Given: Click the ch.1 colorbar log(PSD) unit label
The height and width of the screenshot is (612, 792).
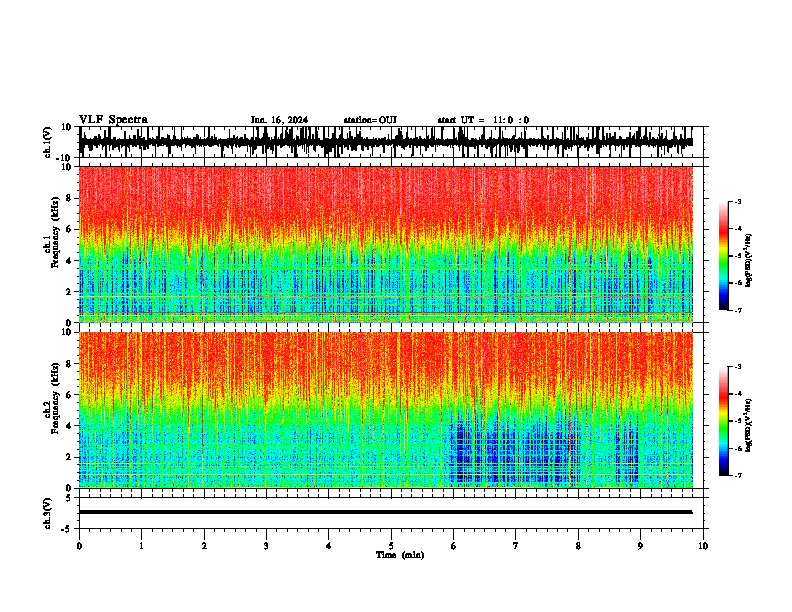Looking at the screenshot, I should (749, 260).
